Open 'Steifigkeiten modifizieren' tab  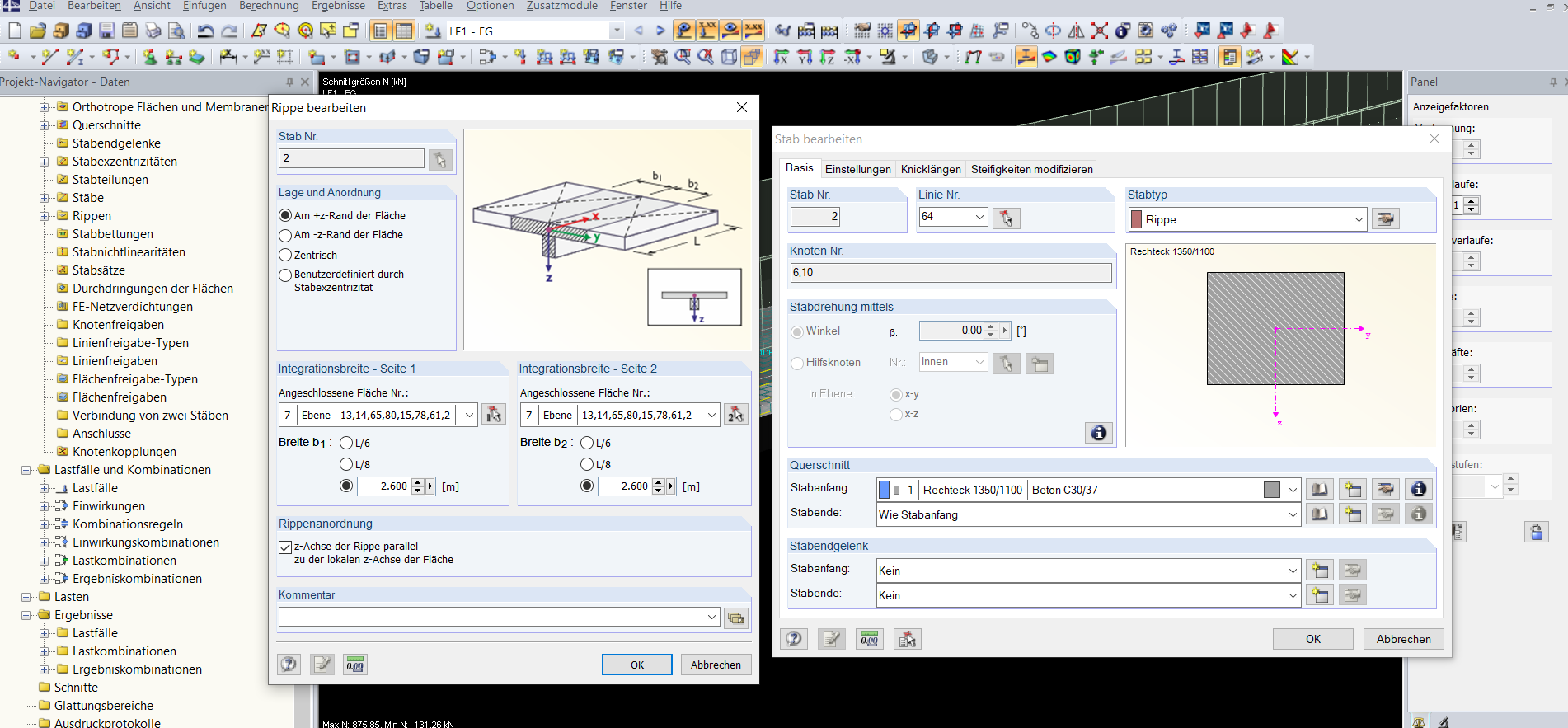1032,169
